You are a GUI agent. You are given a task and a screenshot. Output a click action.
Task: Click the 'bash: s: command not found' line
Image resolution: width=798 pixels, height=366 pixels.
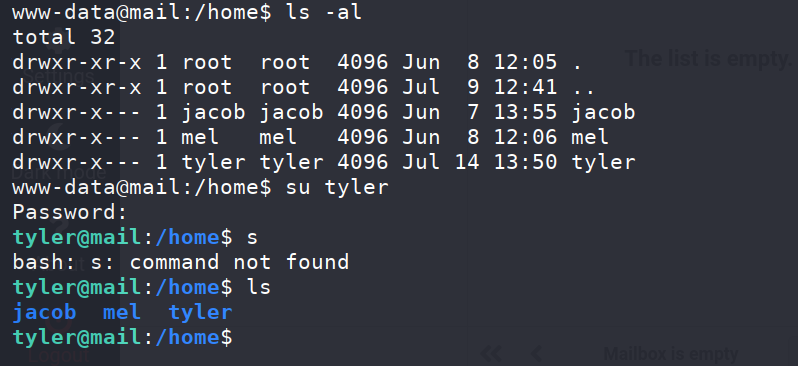tap(181, 262)
